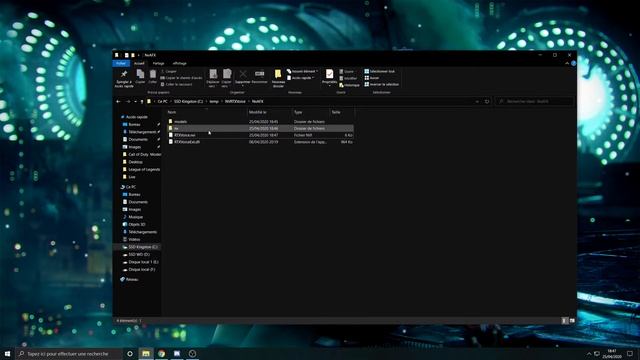Create a new folder with Nouveau dossier

[278, 78]
